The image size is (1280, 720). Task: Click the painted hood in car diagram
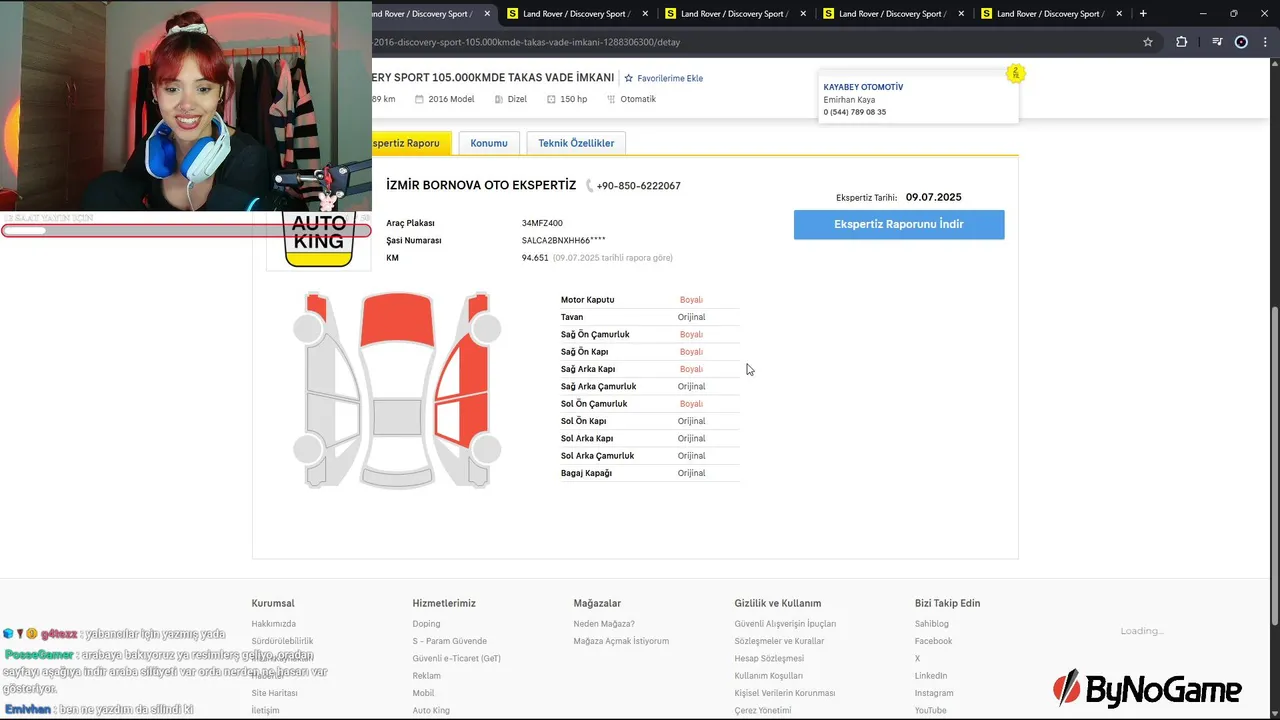[397, 320]
